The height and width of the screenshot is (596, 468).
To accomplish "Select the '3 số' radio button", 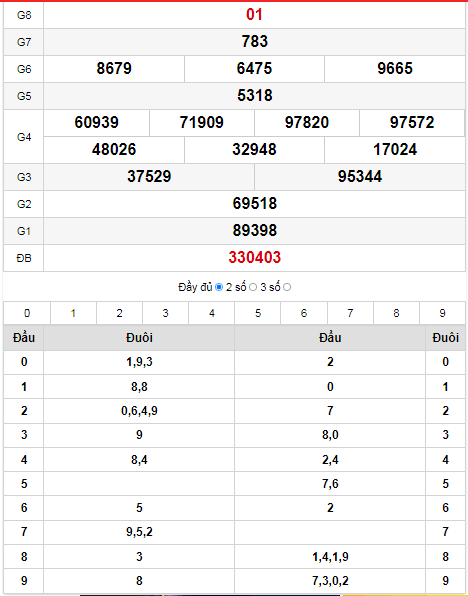I will point(287,287).
